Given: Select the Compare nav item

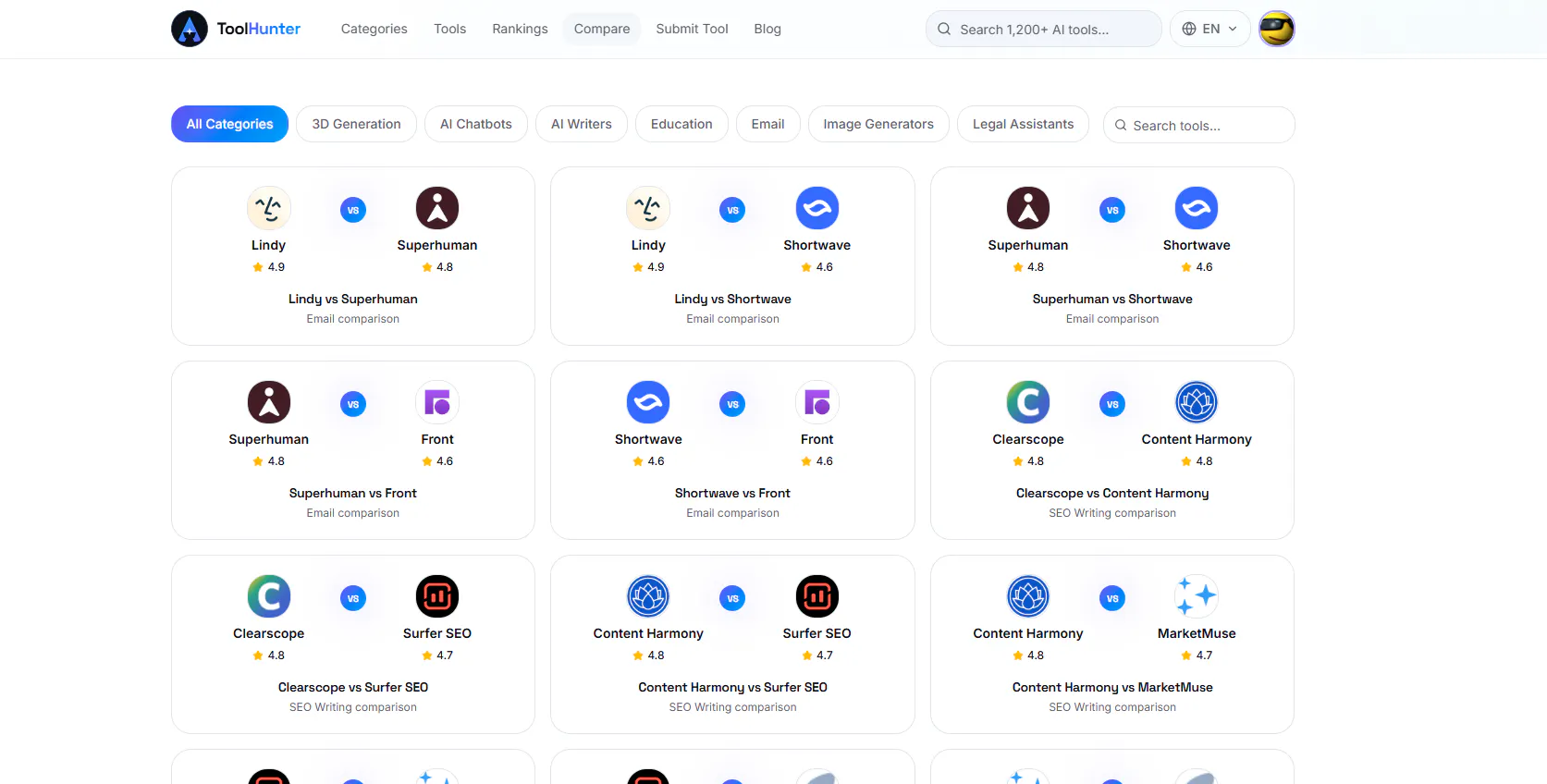Looking at the screenshot, I should coord(602,29).
